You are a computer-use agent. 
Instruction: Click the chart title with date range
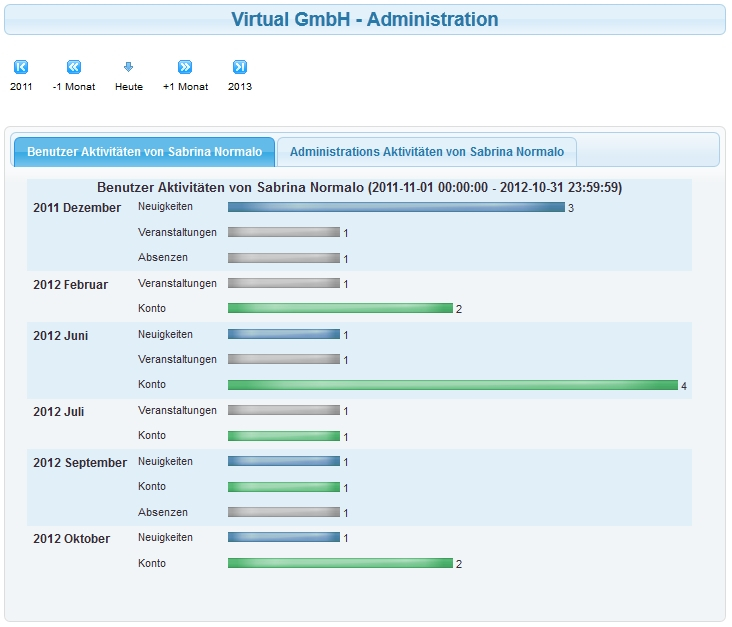point(359,187)
